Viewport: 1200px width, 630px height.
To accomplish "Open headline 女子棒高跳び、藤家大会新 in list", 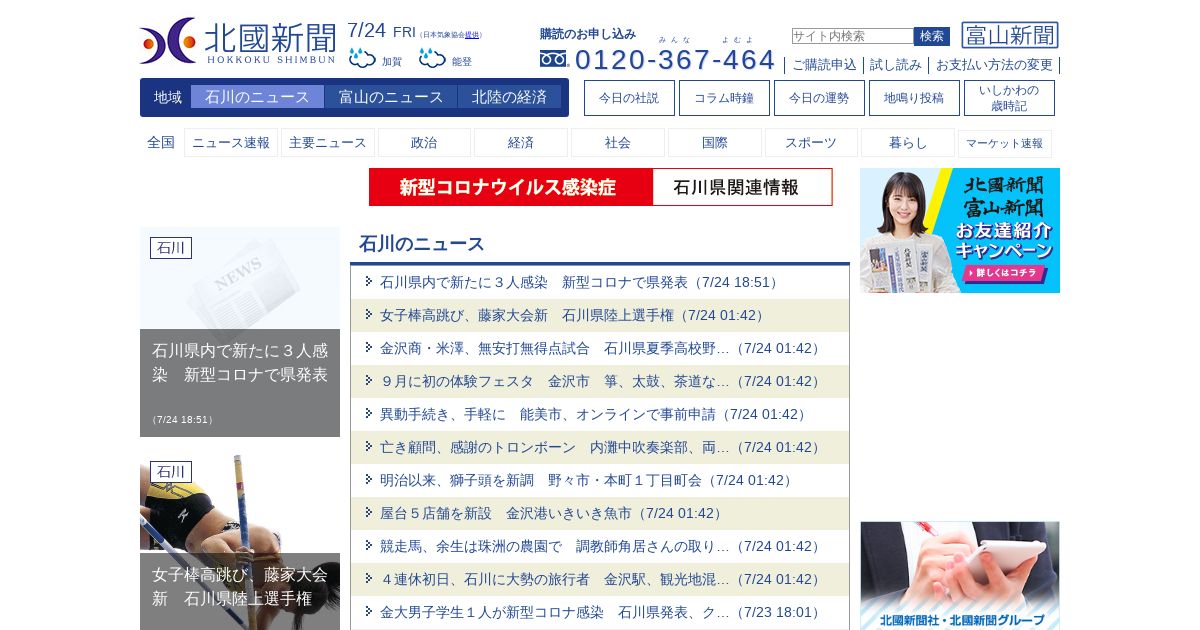I will click(x=573, y=315).
